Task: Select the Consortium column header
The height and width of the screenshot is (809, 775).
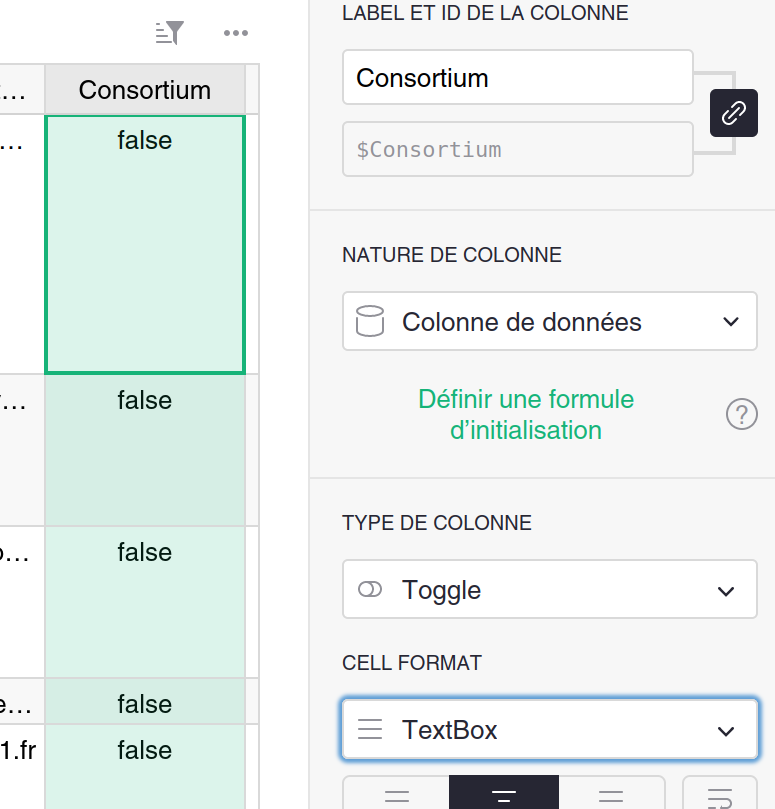Action: tap(144, 89)
